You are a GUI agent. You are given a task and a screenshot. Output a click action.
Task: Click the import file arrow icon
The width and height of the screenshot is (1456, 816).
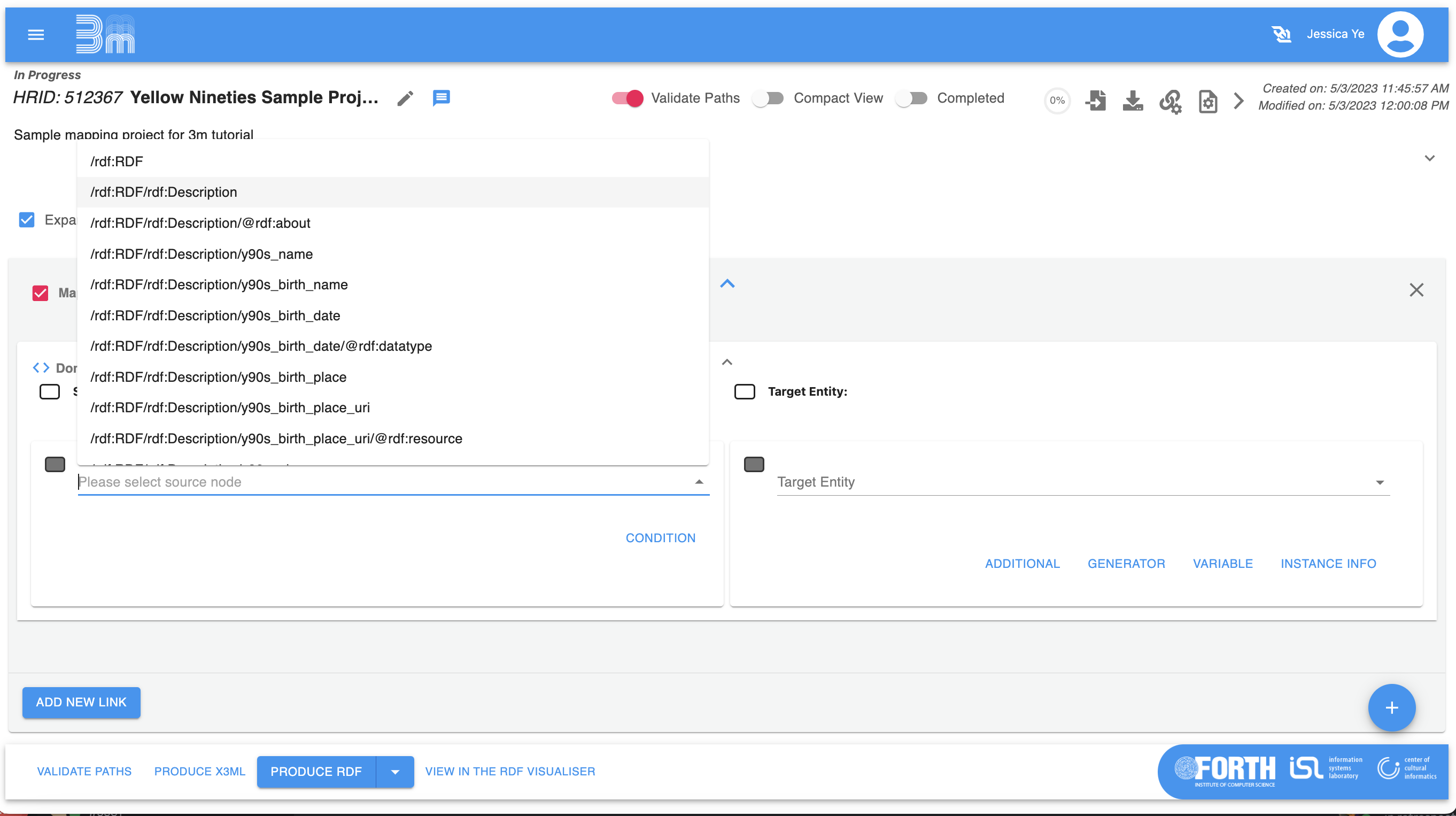[1095, 101]
